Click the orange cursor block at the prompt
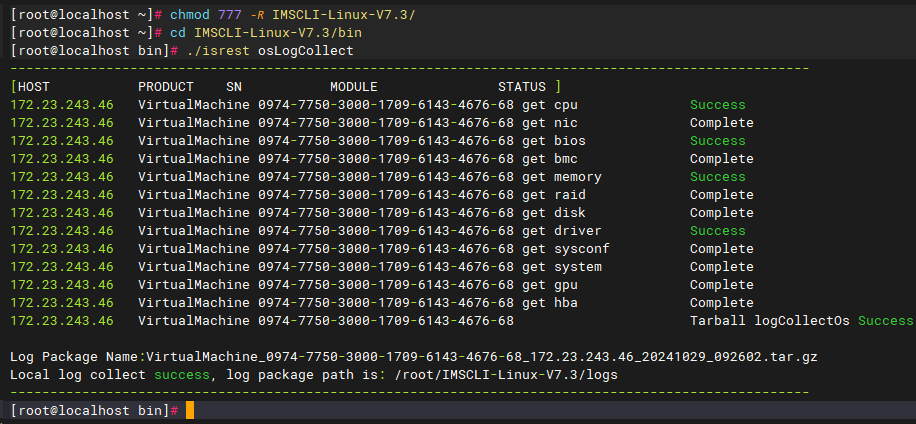 point(189,411)
